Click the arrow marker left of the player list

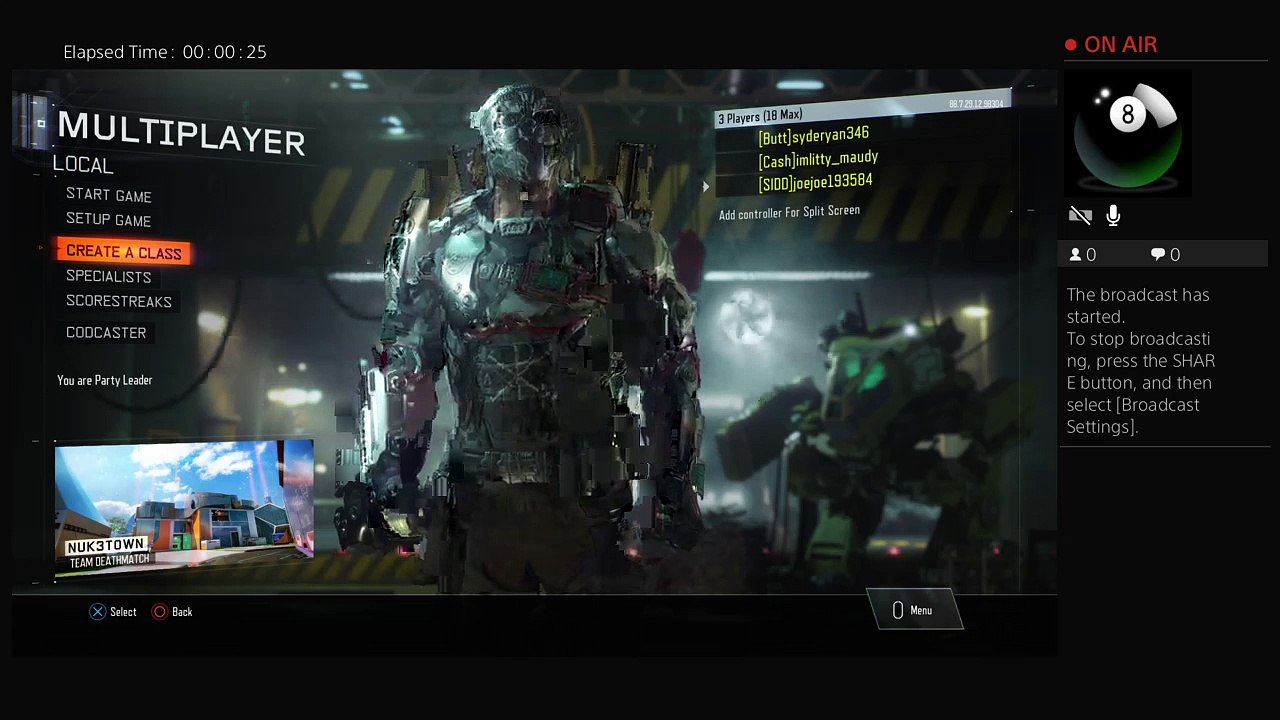[706, 186]
